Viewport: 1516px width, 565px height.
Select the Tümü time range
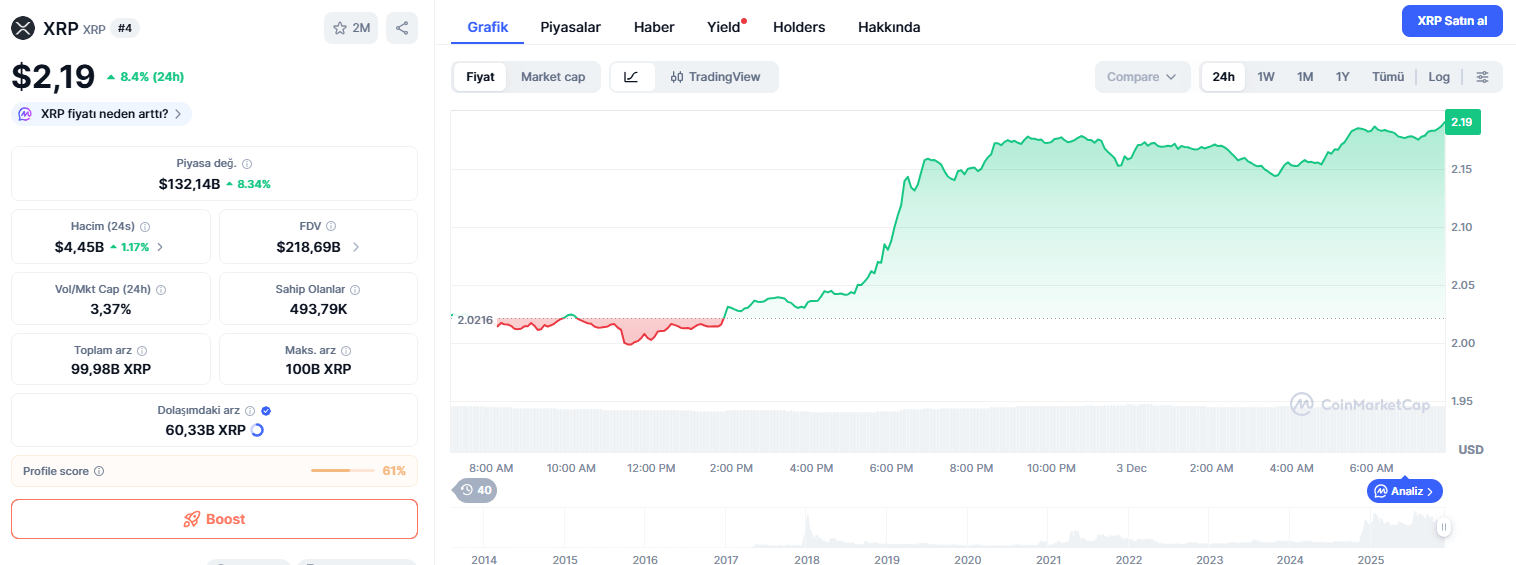pyautogui.click(x=1388, y=77)
